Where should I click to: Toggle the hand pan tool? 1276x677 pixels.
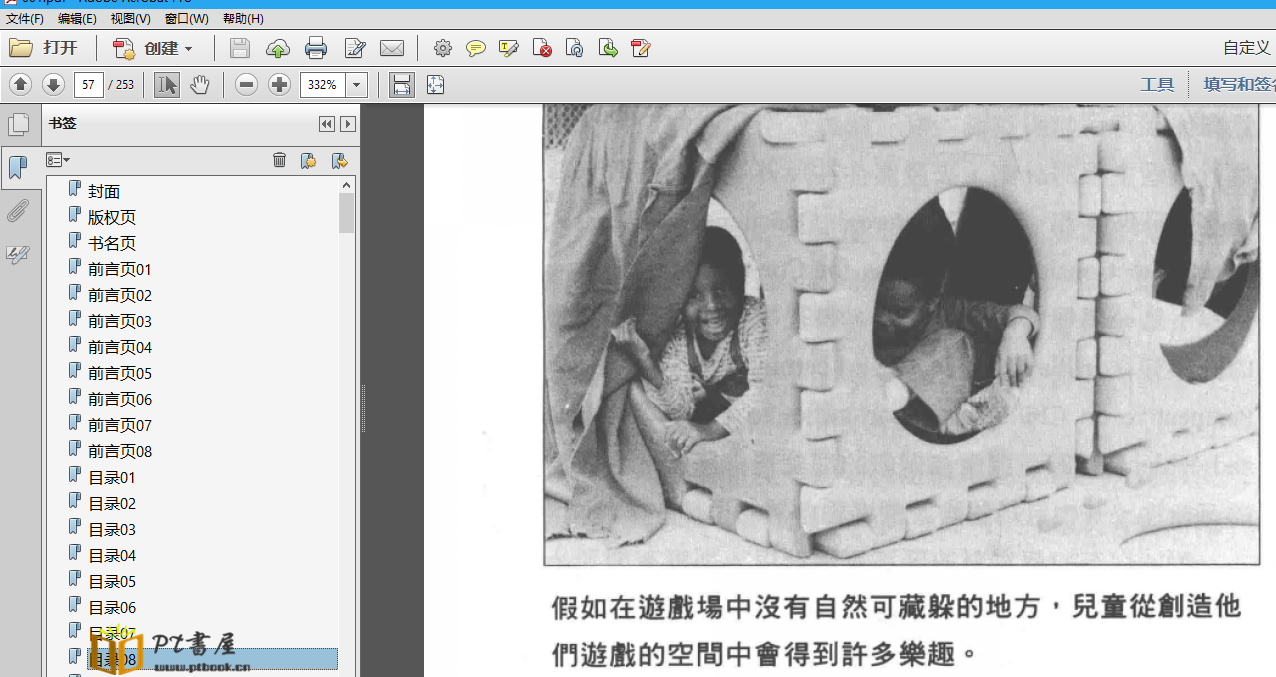click(x=200, y=85)
